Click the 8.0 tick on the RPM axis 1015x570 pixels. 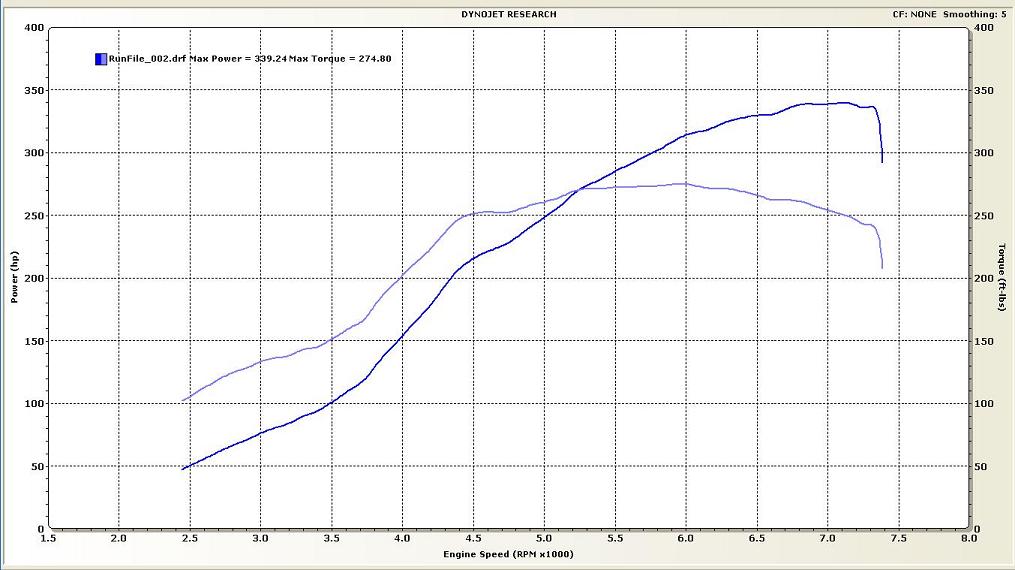(x=968, y=538)
